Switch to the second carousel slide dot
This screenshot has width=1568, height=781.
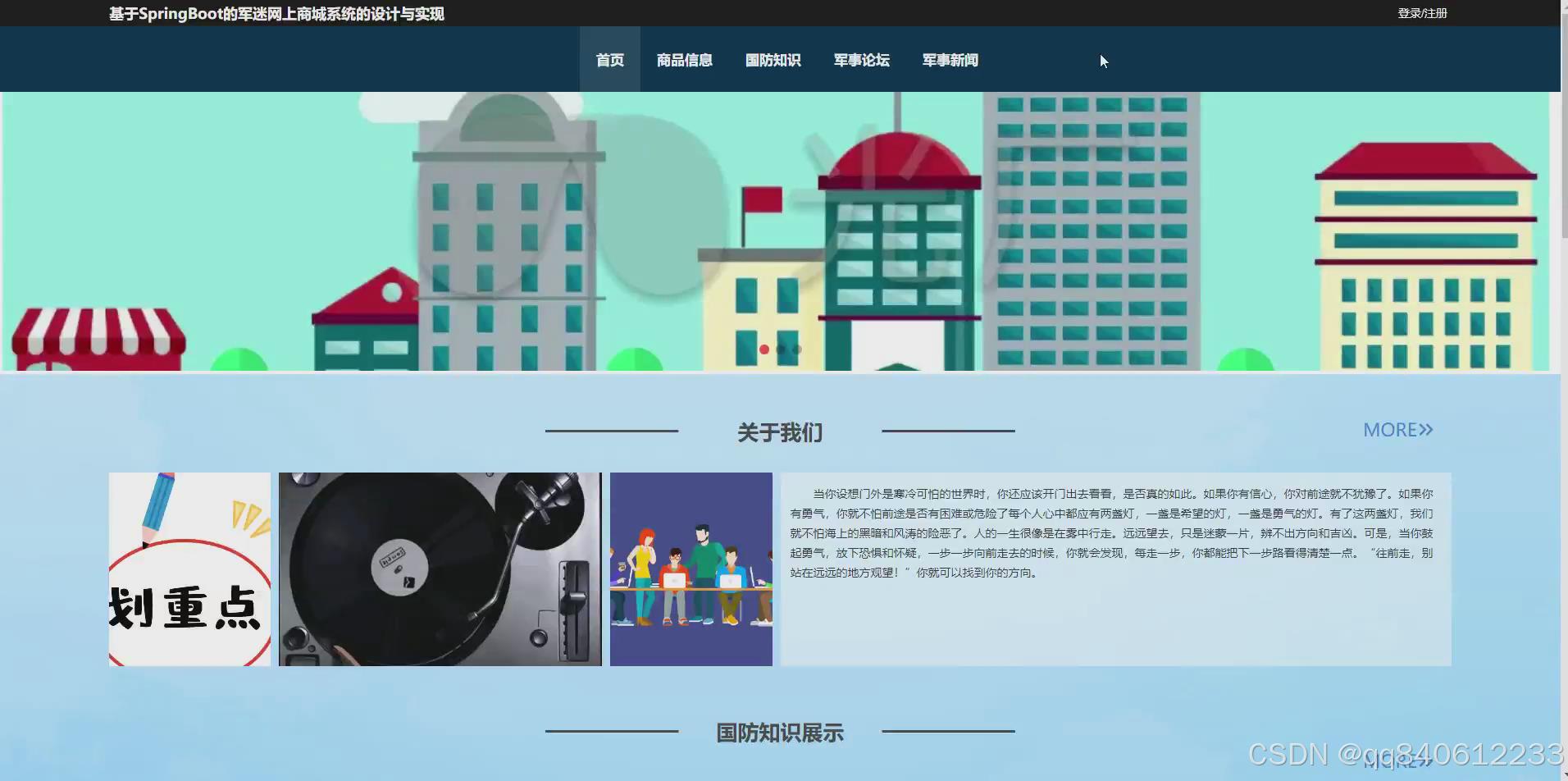pos(780,349)
